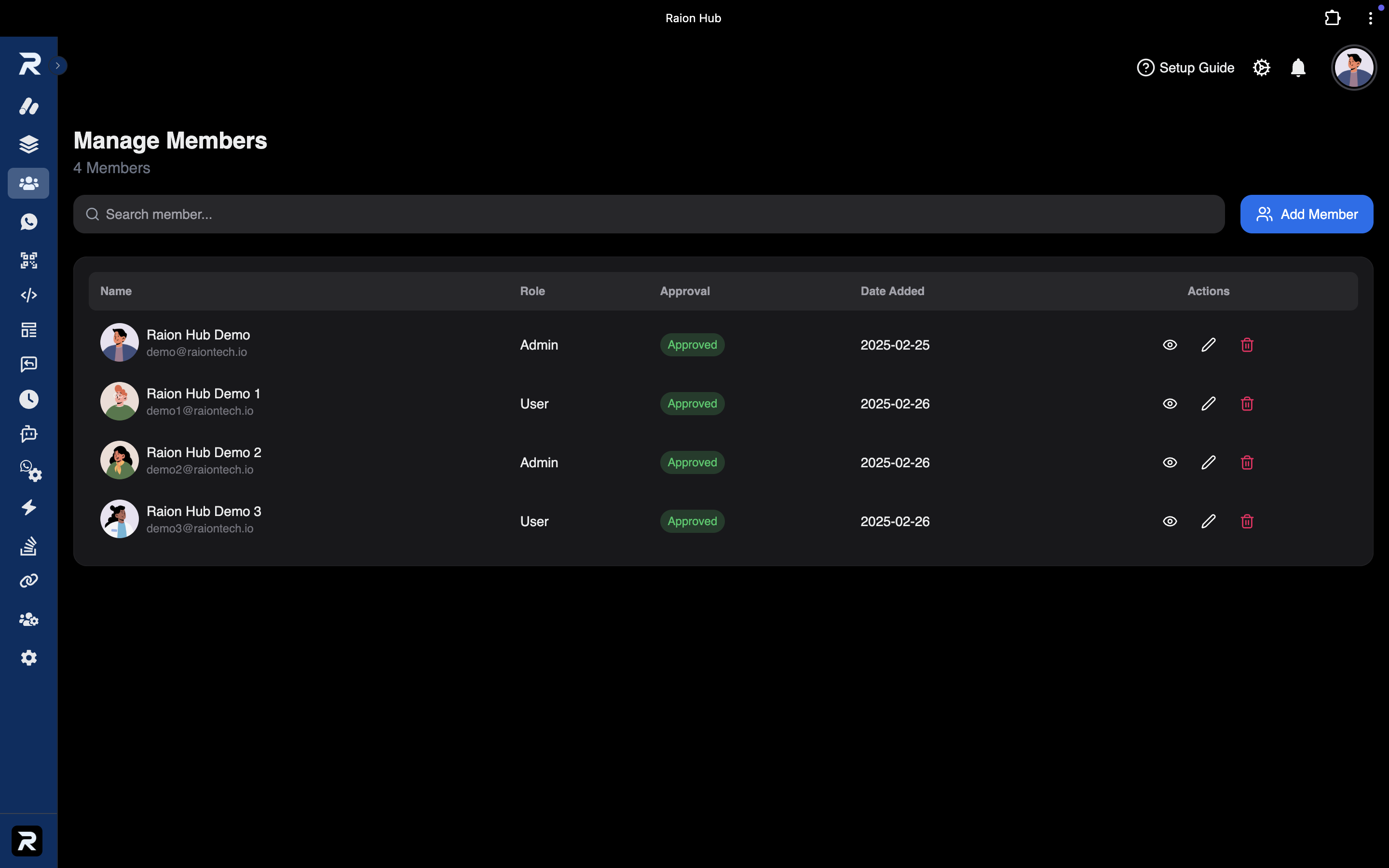Open the QR code sidebar icon

coord(29,260)
